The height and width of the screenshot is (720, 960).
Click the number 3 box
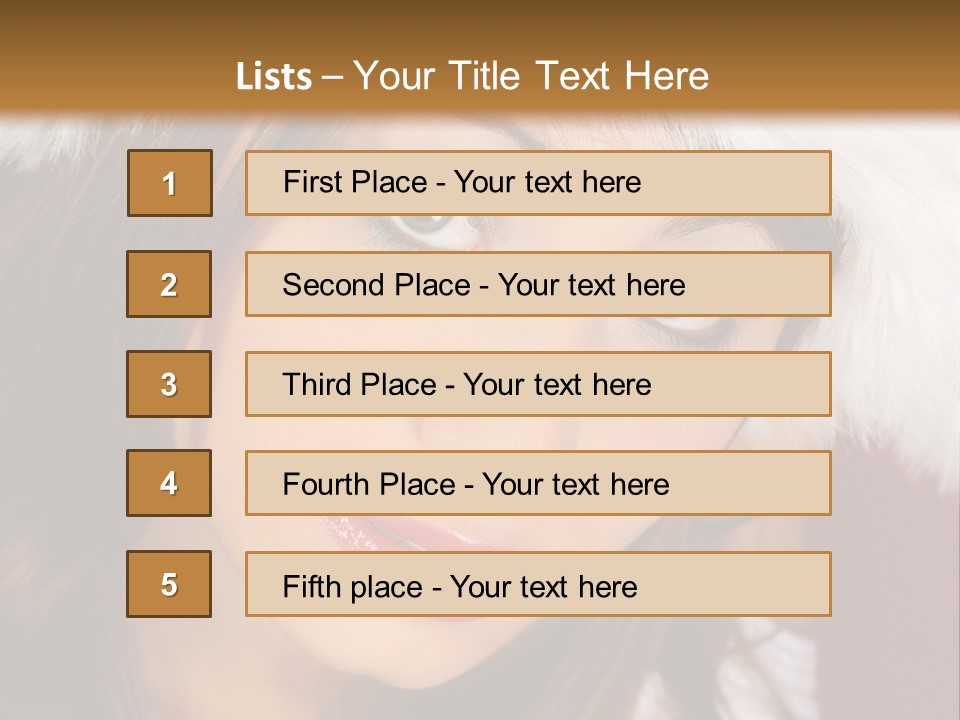169,384
